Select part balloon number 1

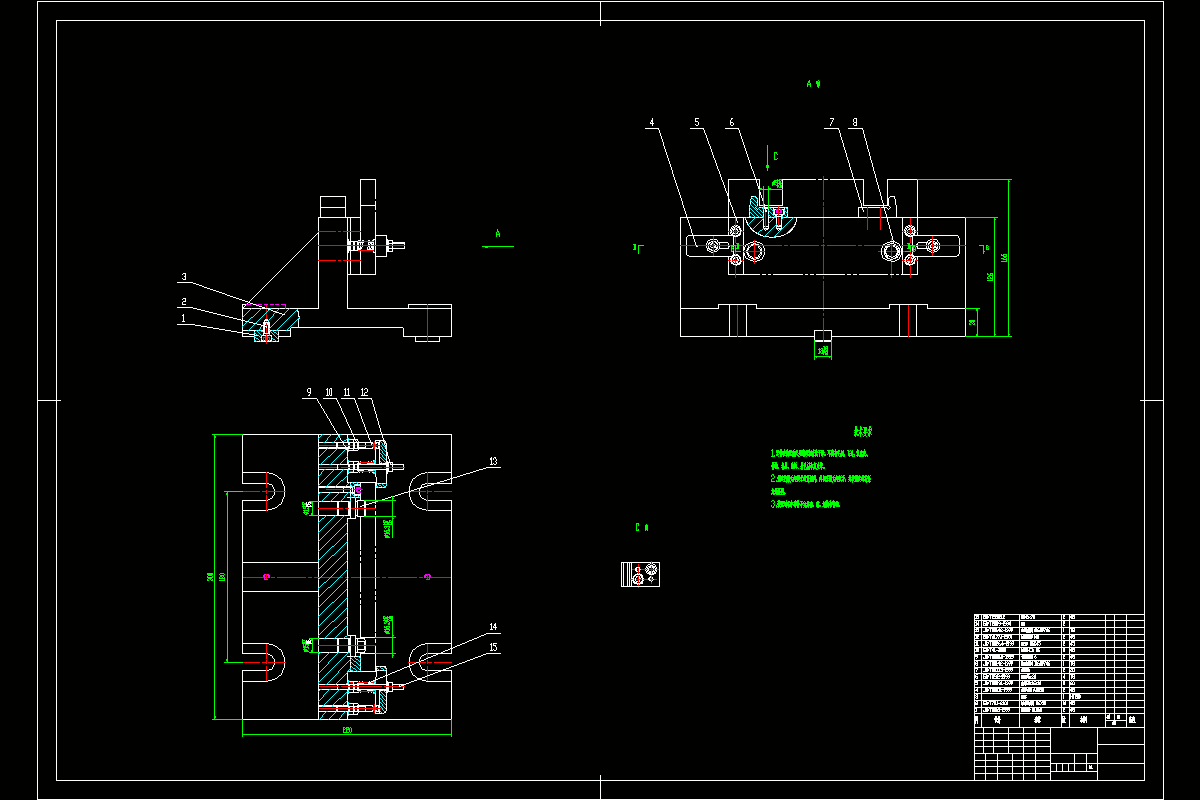[x=184, y=318]
